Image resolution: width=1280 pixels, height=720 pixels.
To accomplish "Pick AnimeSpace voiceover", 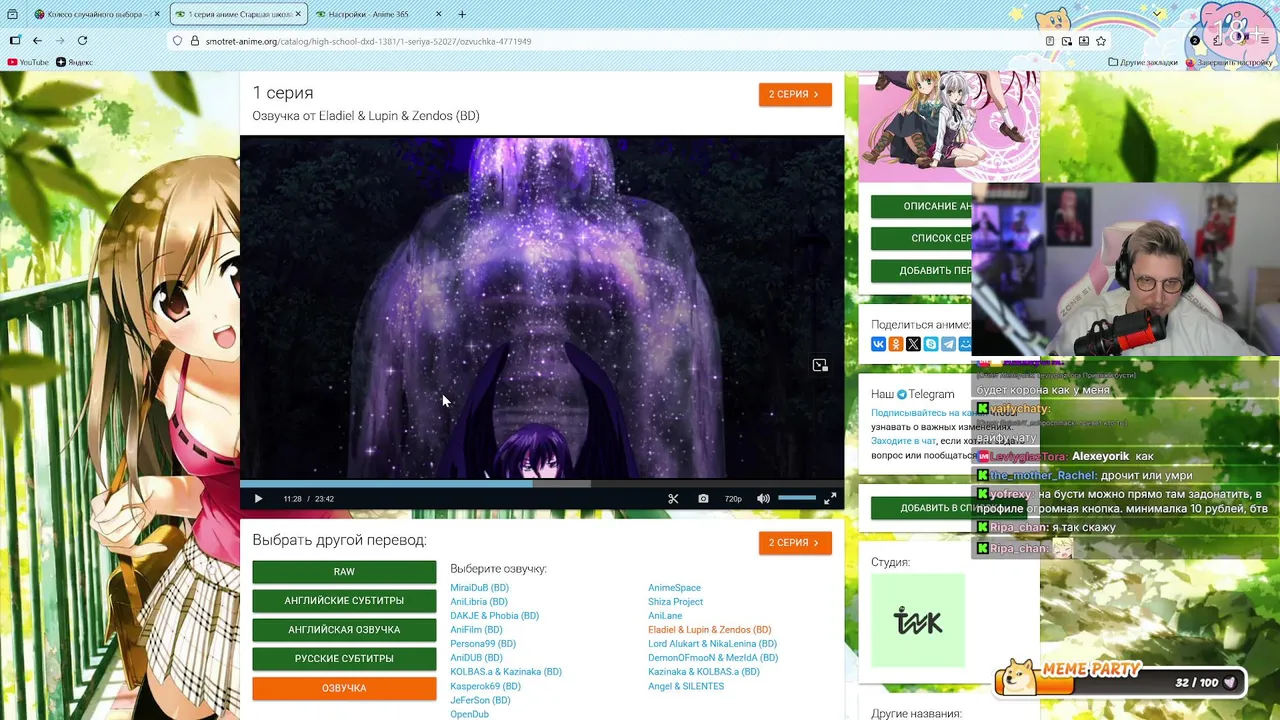I will pyautogui.click(x=674, y=588).
